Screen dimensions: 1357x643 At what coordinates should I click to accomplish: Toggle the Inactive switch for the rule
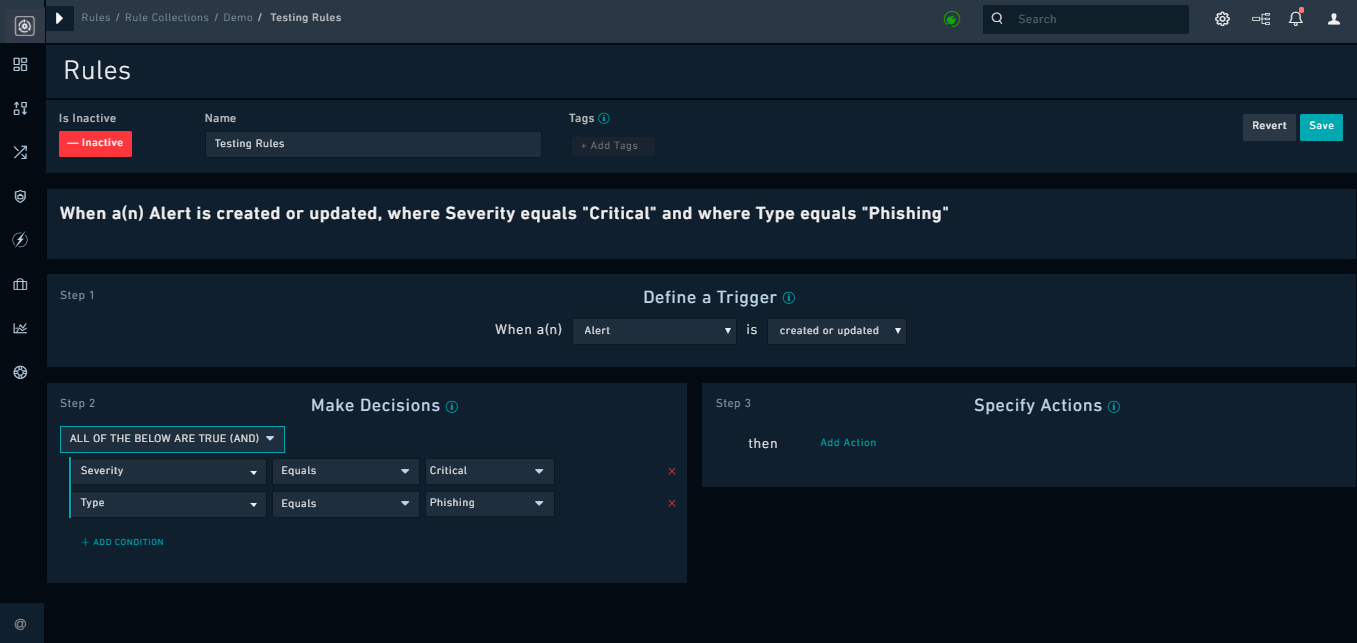pos(95,143)
